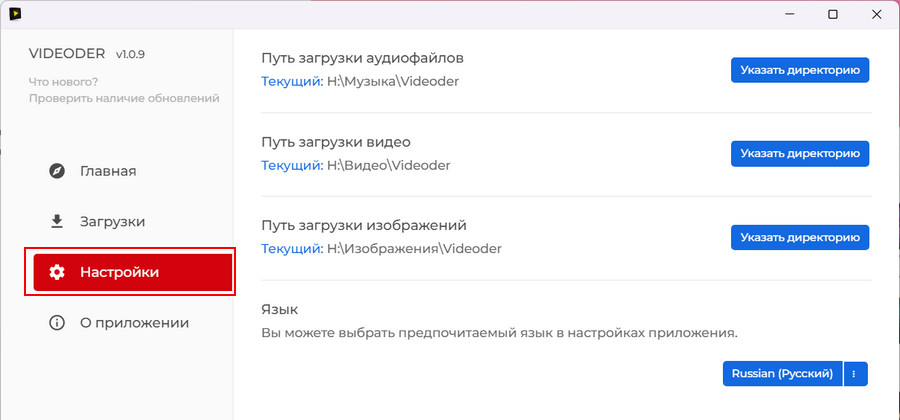This screenshot has height=420, width=900.
Task: Click the VIDEODER title text
Action: tap(67, 54)
